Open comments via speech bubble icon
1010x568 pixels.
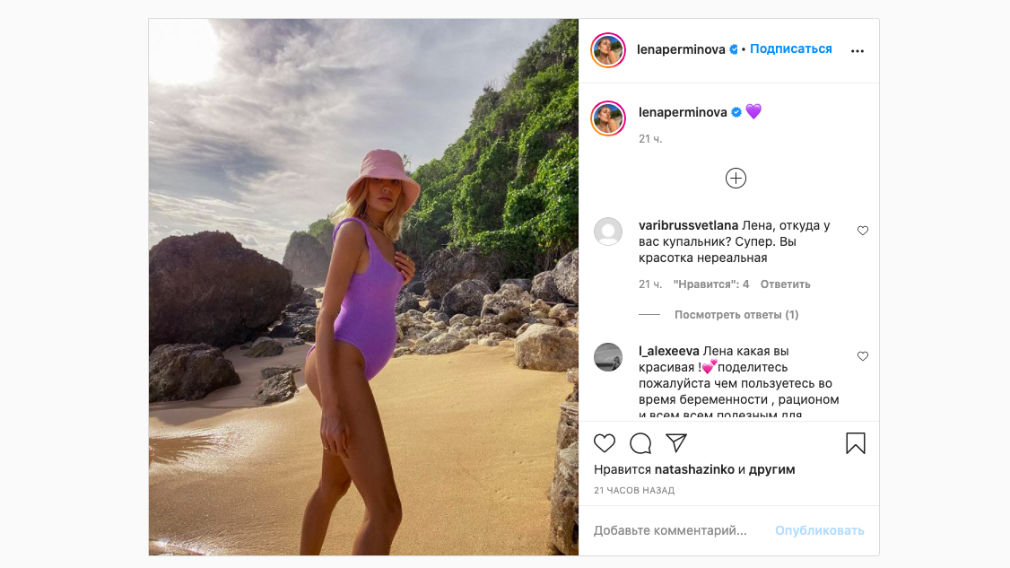tap(640, 443)
